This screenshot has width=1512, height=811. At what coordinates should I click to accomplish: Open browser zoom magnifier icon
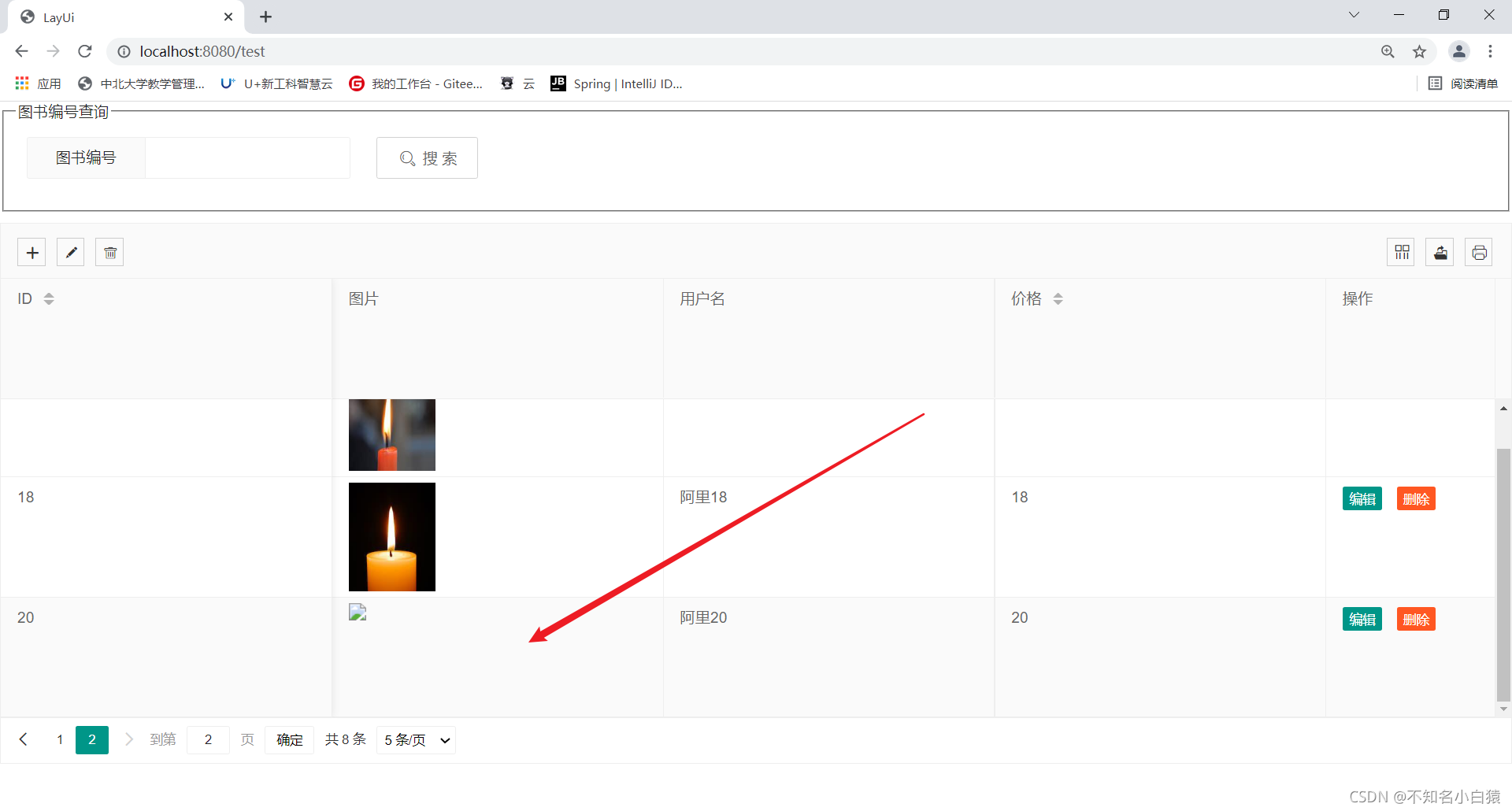click(1388, 51)
